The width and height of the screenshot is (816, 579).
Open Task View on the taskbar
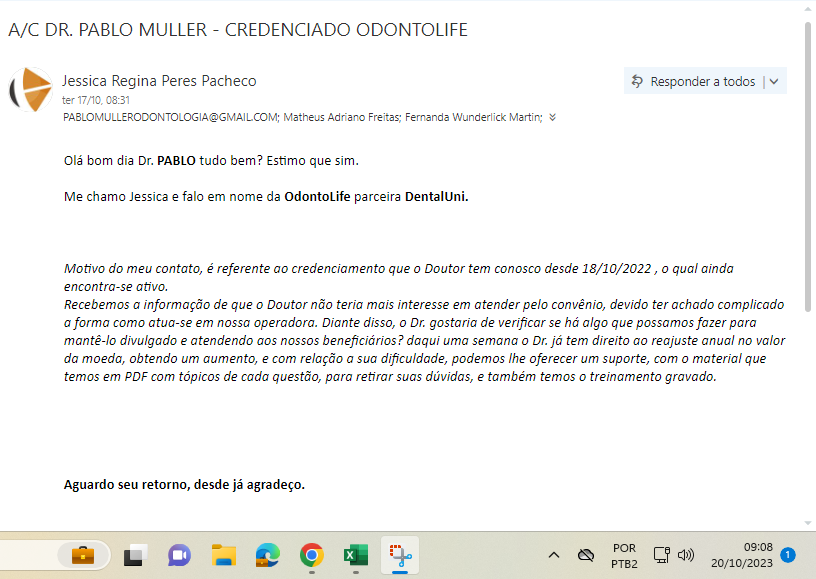pos(135,555)
